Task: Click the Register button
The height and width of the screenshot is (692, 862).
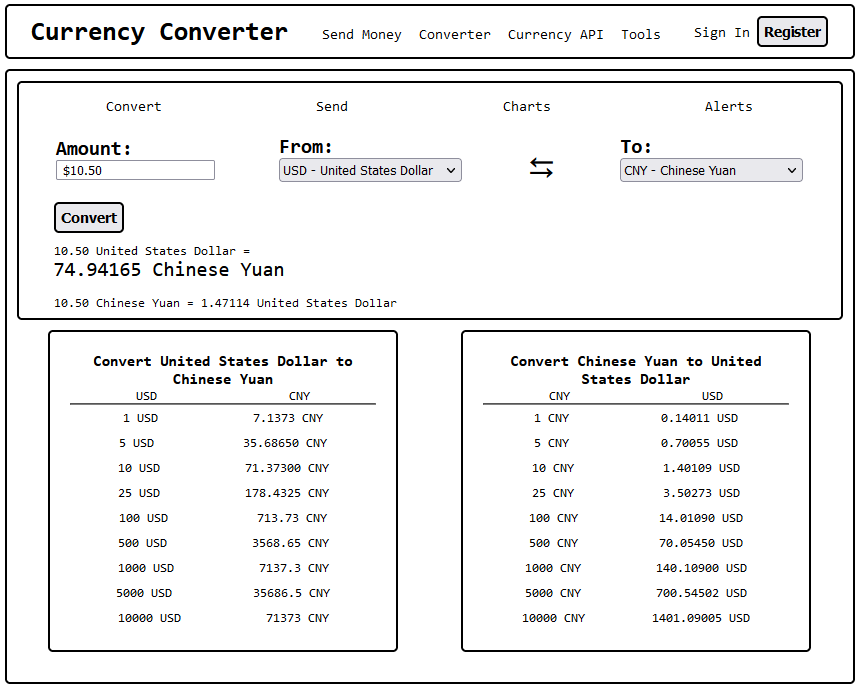Action: pos(792,32)
